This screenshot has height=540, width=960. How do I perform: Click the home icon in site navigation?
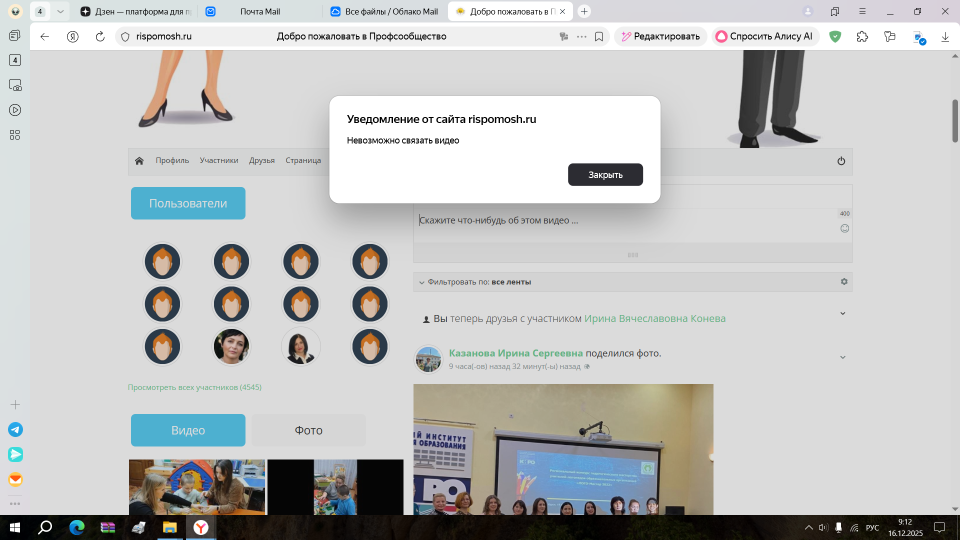tap(139, 161)
